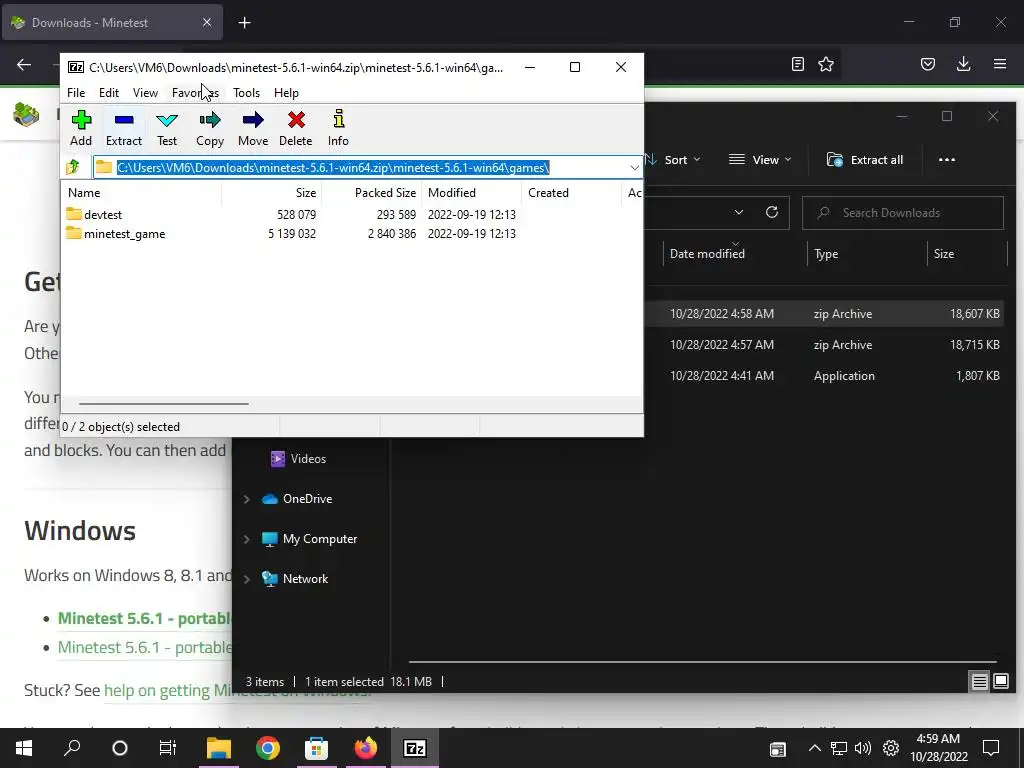1024x768 pixels.
Task: Select the minetest_game folder icon
Action: click(74, 233)
